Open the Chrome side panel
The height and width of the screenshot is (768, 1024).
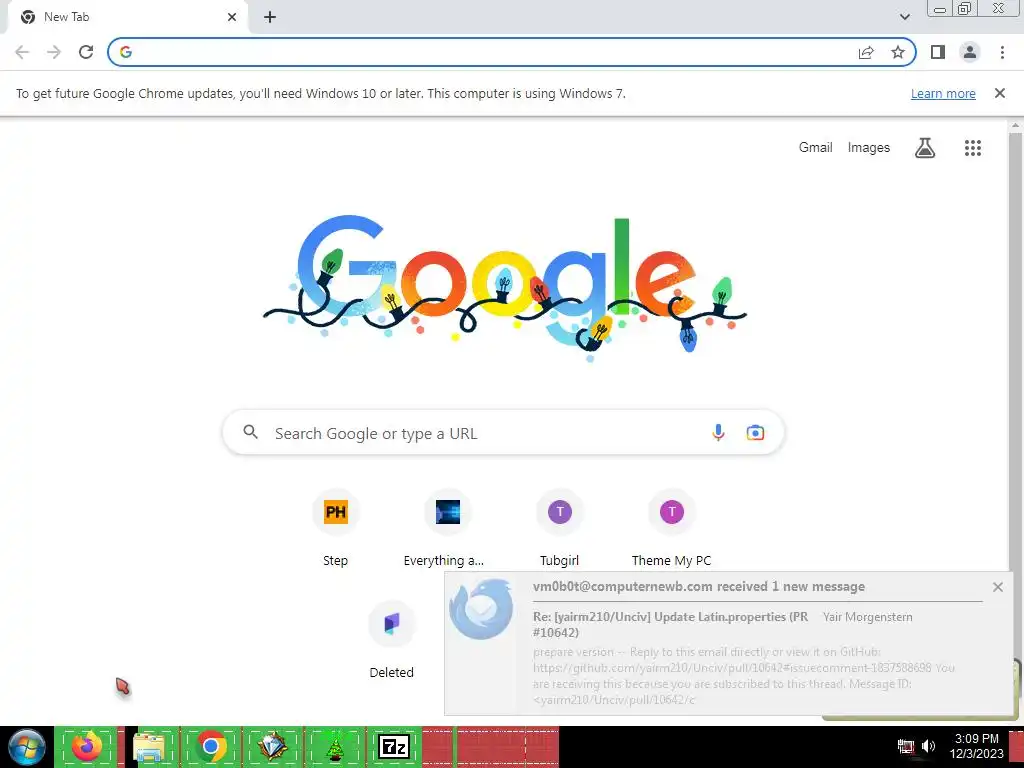click(x=938, y=52)
